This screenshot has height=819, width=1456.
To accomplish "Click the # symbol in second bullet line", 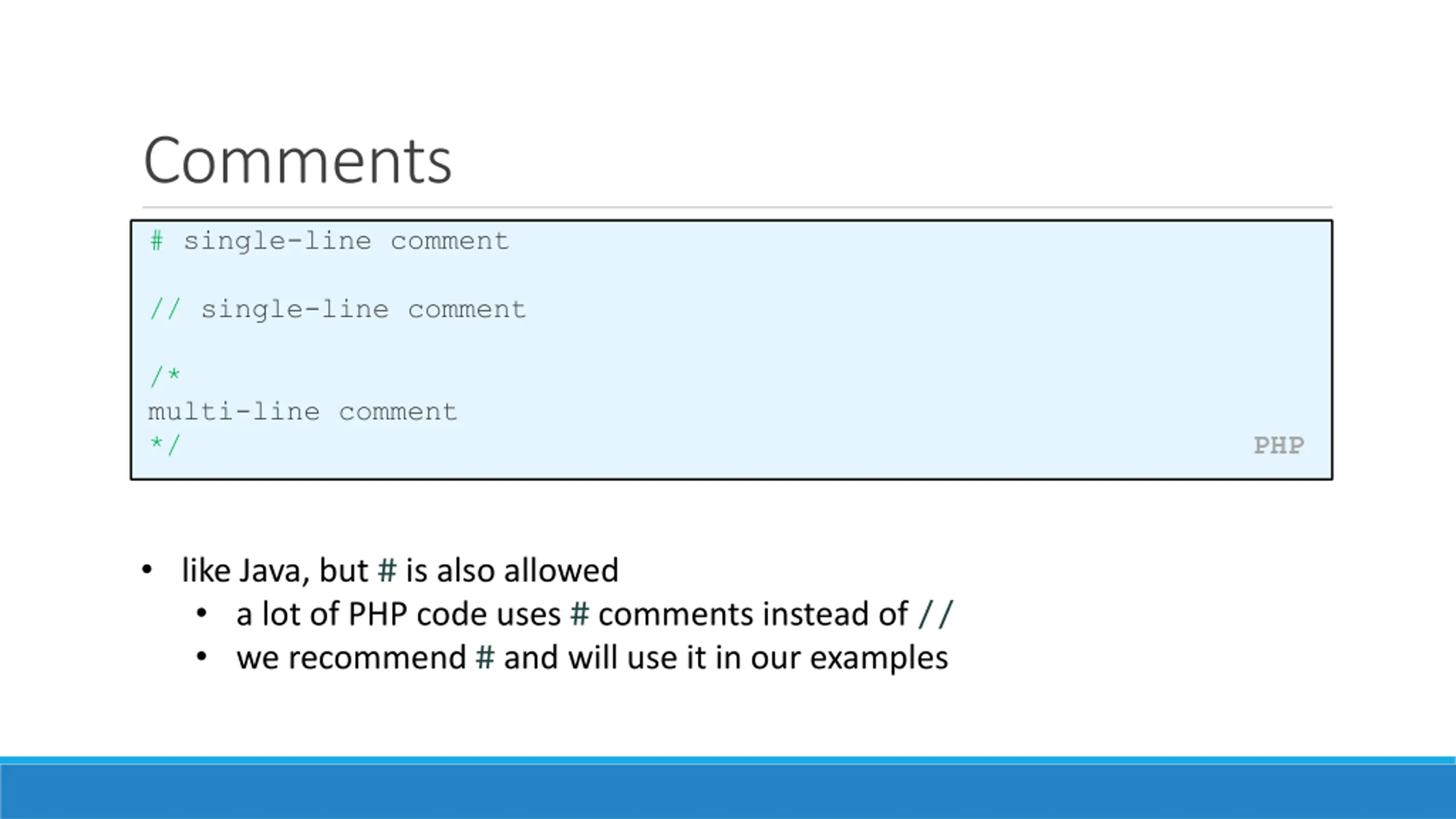I will [580, 614].
